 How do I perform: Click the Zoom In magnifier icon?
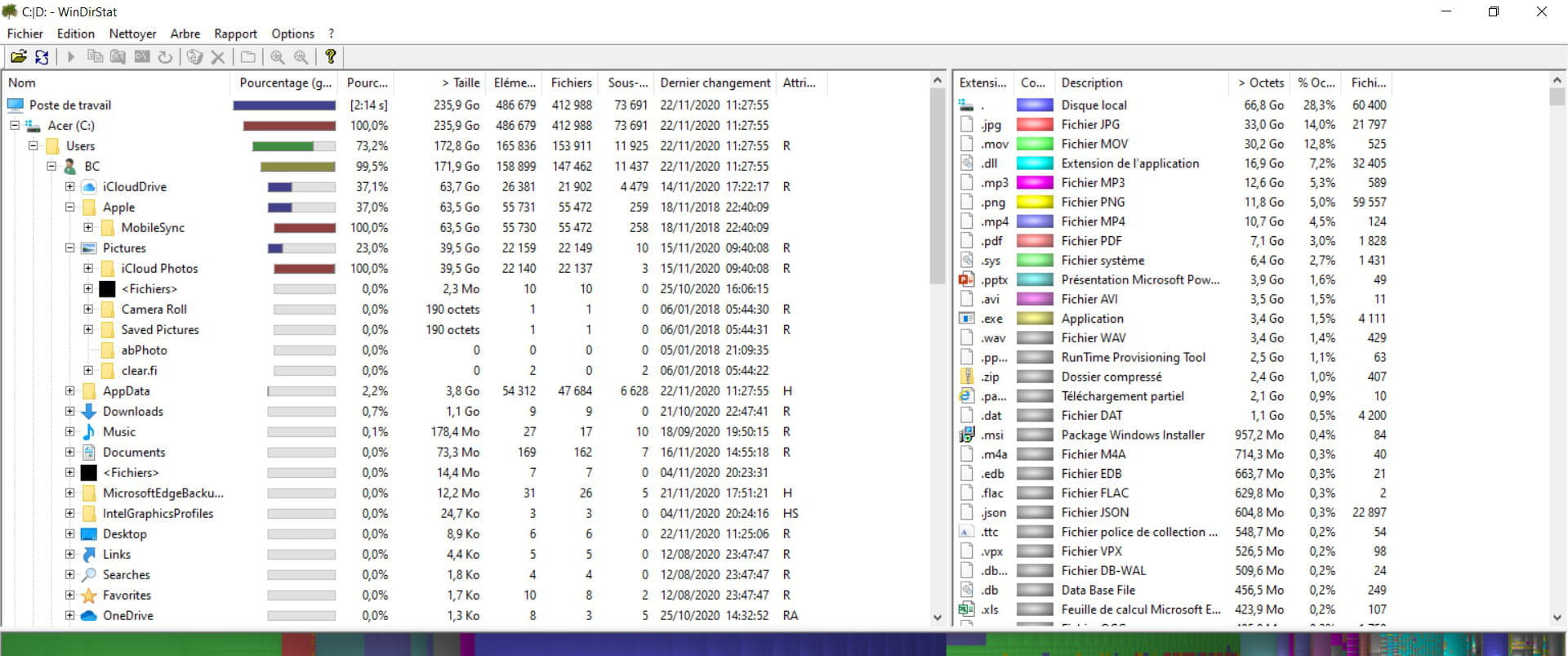pyautogui.click(x=278, y=56)
